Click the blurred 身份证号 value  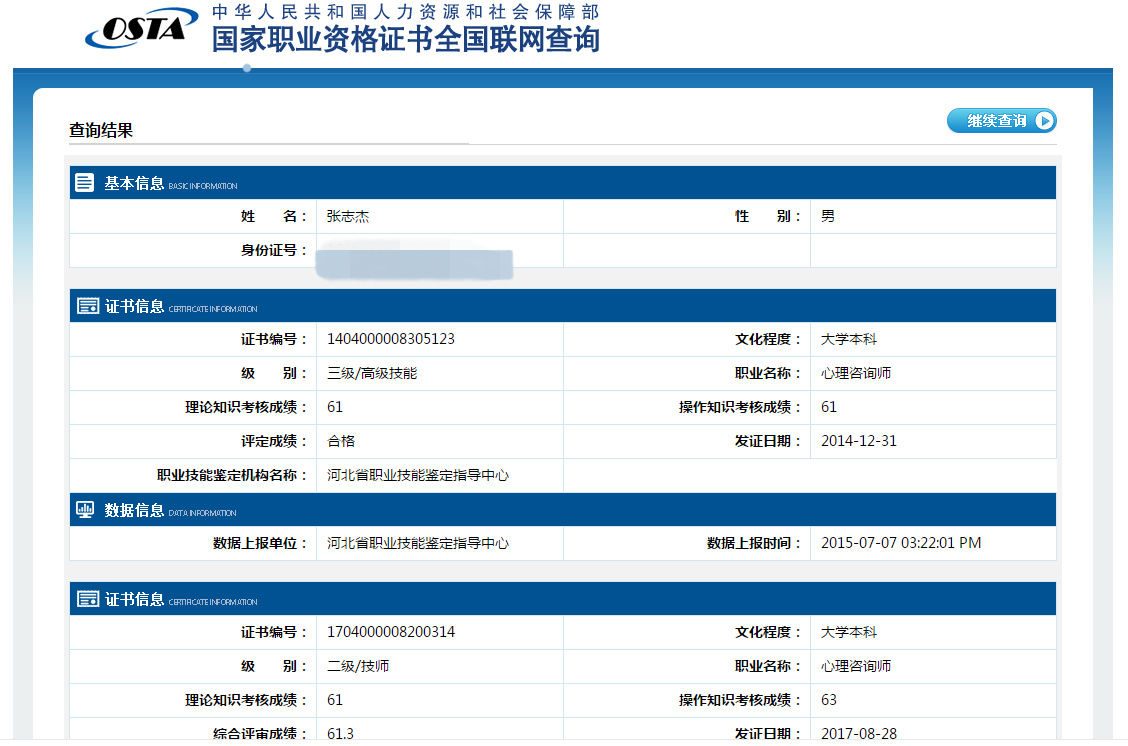click(414, 262)
